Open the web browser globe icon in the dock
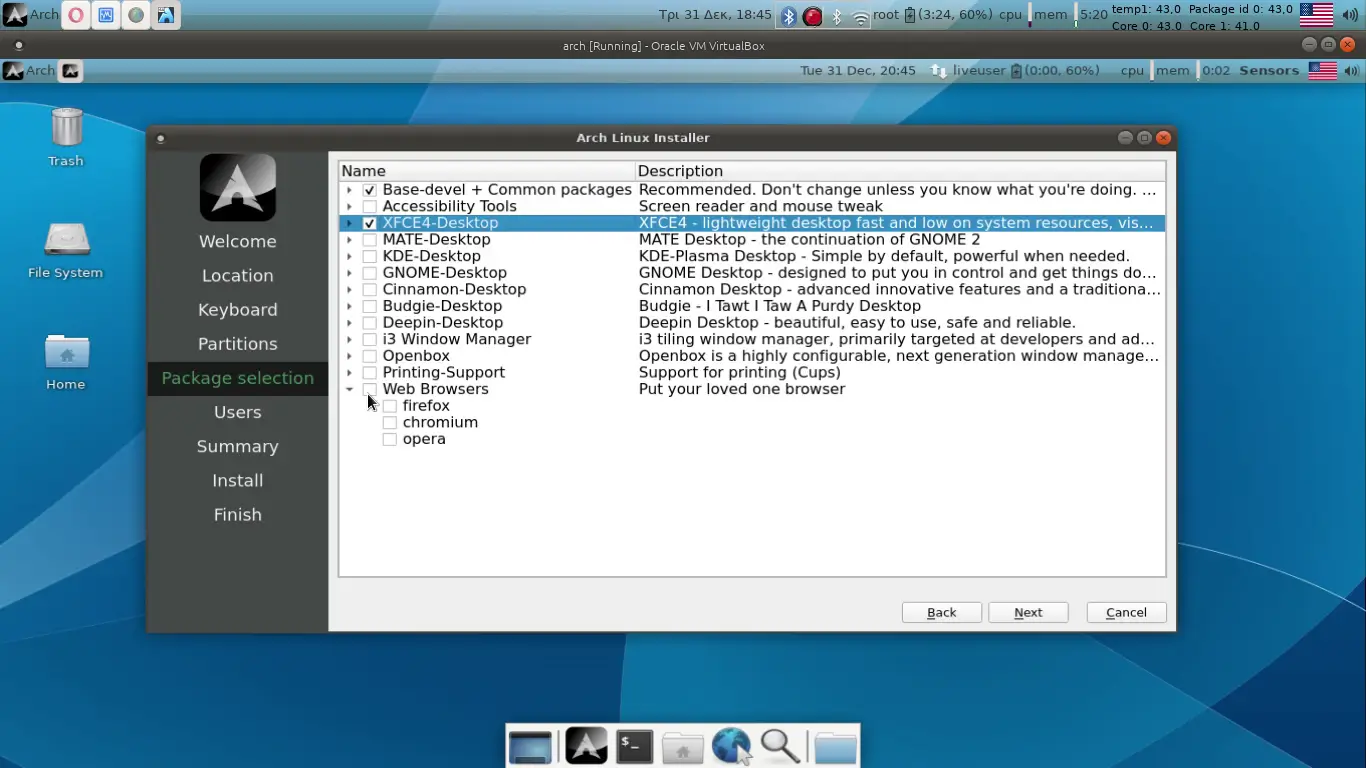This screenshot has height=768, width=1366. click(x=731, y=744)
